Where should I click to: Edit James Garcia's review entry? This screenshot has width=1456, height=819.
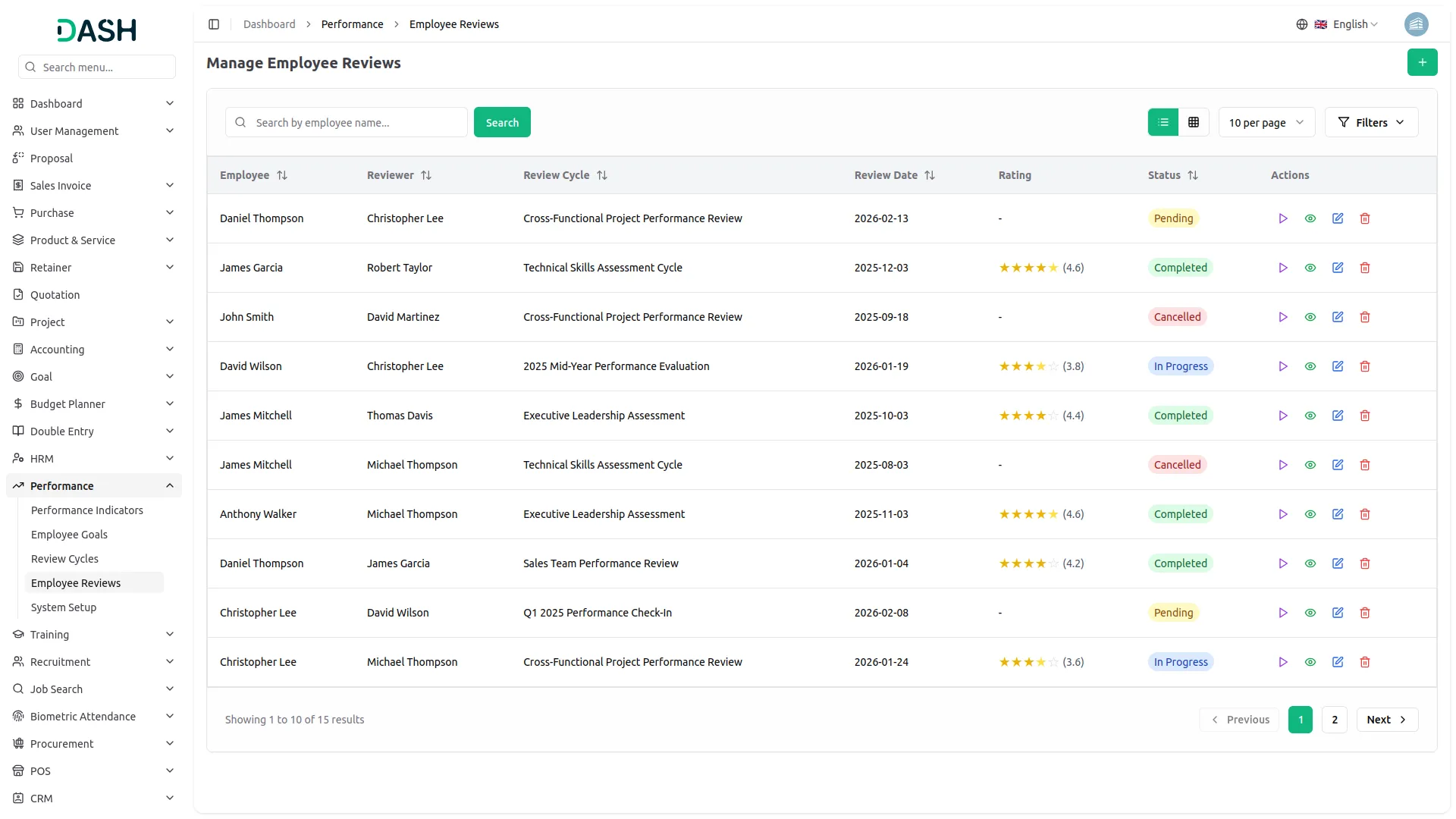pos(1337,268)
